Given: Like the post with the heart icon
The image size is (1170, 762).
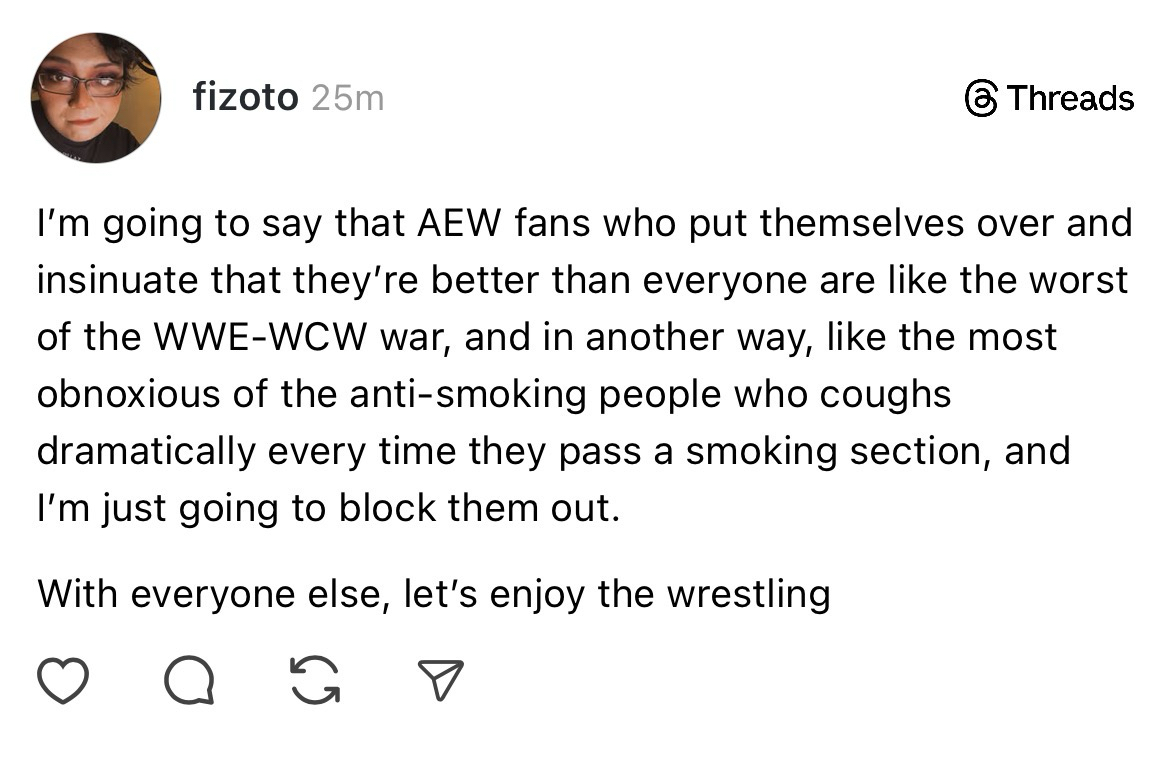Looking at the screenshot, I should [x=64, y=681].
